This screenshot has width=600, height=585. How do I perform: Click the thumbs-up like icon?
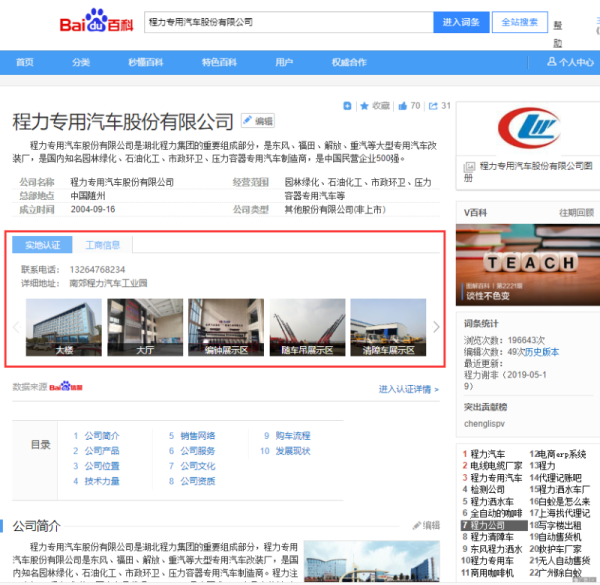click(403, 106)
